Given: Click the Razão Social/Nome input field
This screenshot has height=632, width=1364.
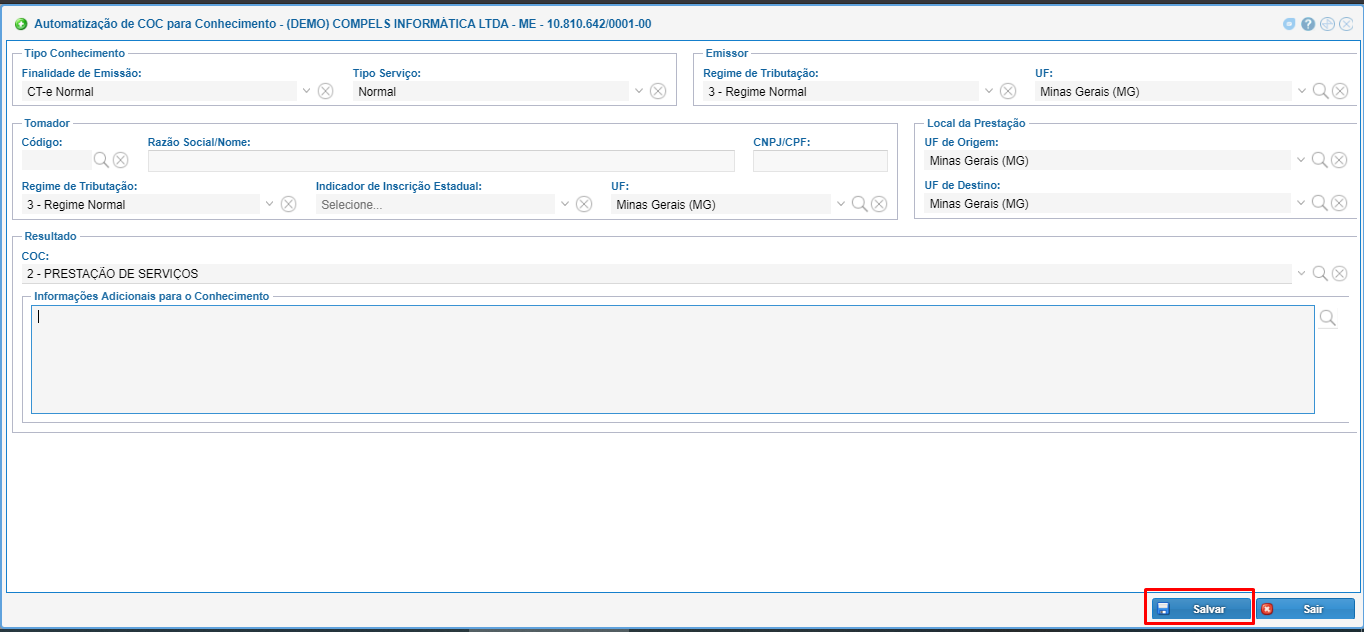Looking at the screenshot, I should point(441,161).
